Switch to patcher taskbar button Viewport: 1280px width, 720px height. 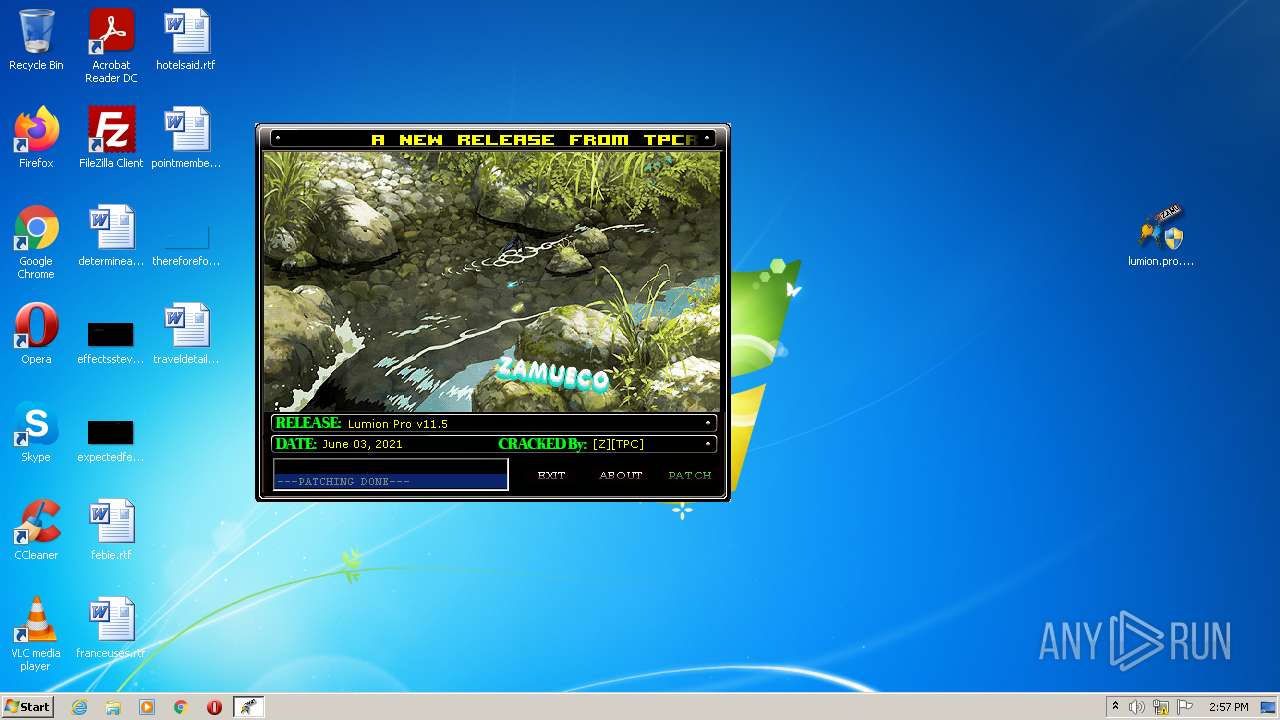[248, 707]
